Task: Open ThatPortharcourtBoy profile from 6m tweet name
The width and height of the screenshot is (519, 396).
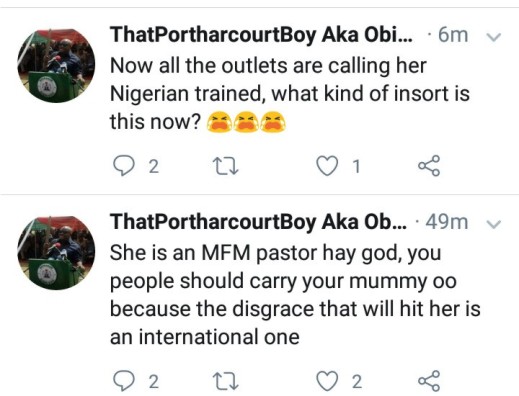Action: pos(261,35)
